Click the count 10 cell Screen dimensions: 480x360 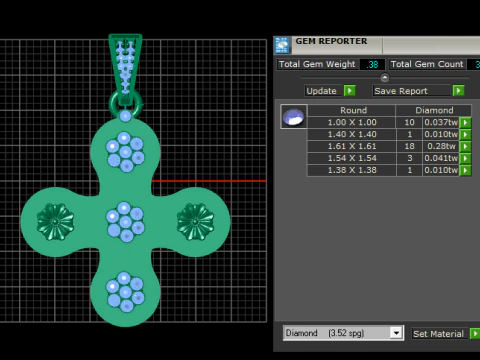coord(409,122)
